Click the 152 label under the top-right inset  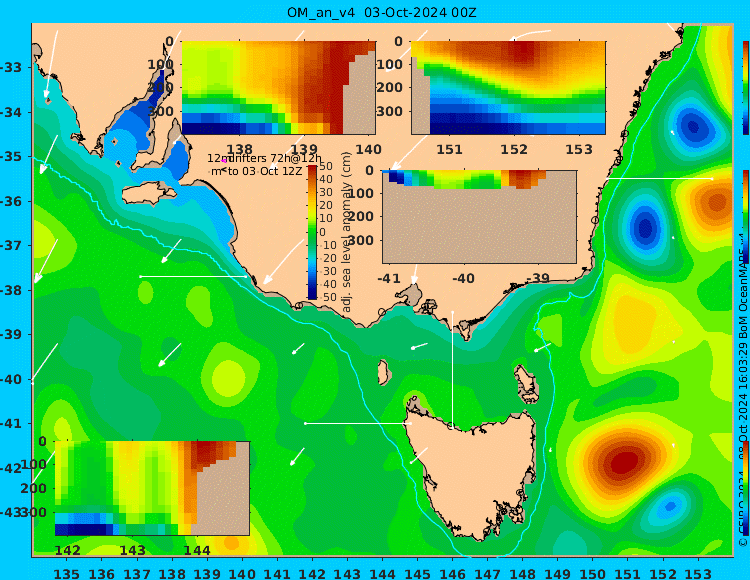click(x=514, y=149)
